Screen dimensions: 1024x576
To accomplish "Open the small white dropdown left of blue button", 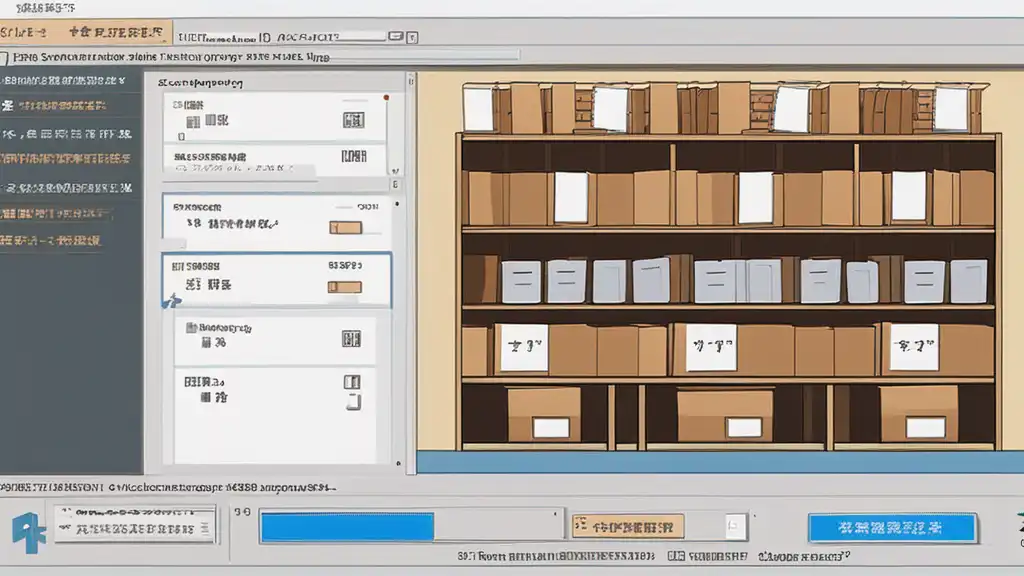I will click(736, 526).
